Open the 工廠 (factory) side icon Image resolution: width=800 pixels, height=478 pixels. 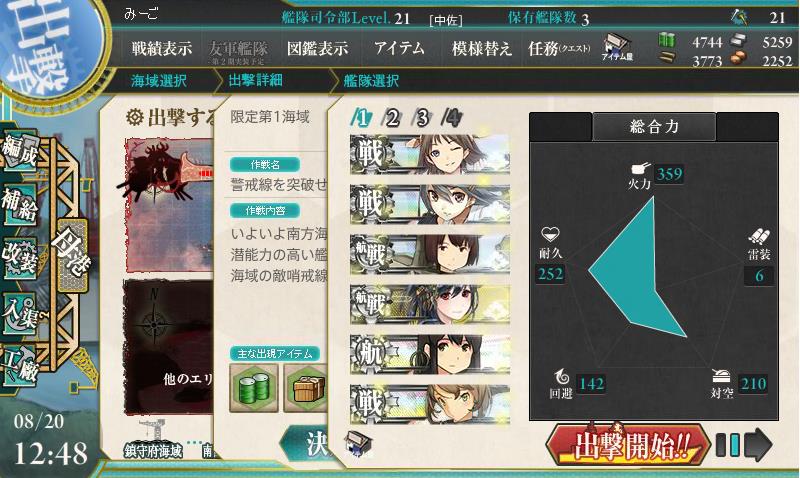[x=20, y=366]
